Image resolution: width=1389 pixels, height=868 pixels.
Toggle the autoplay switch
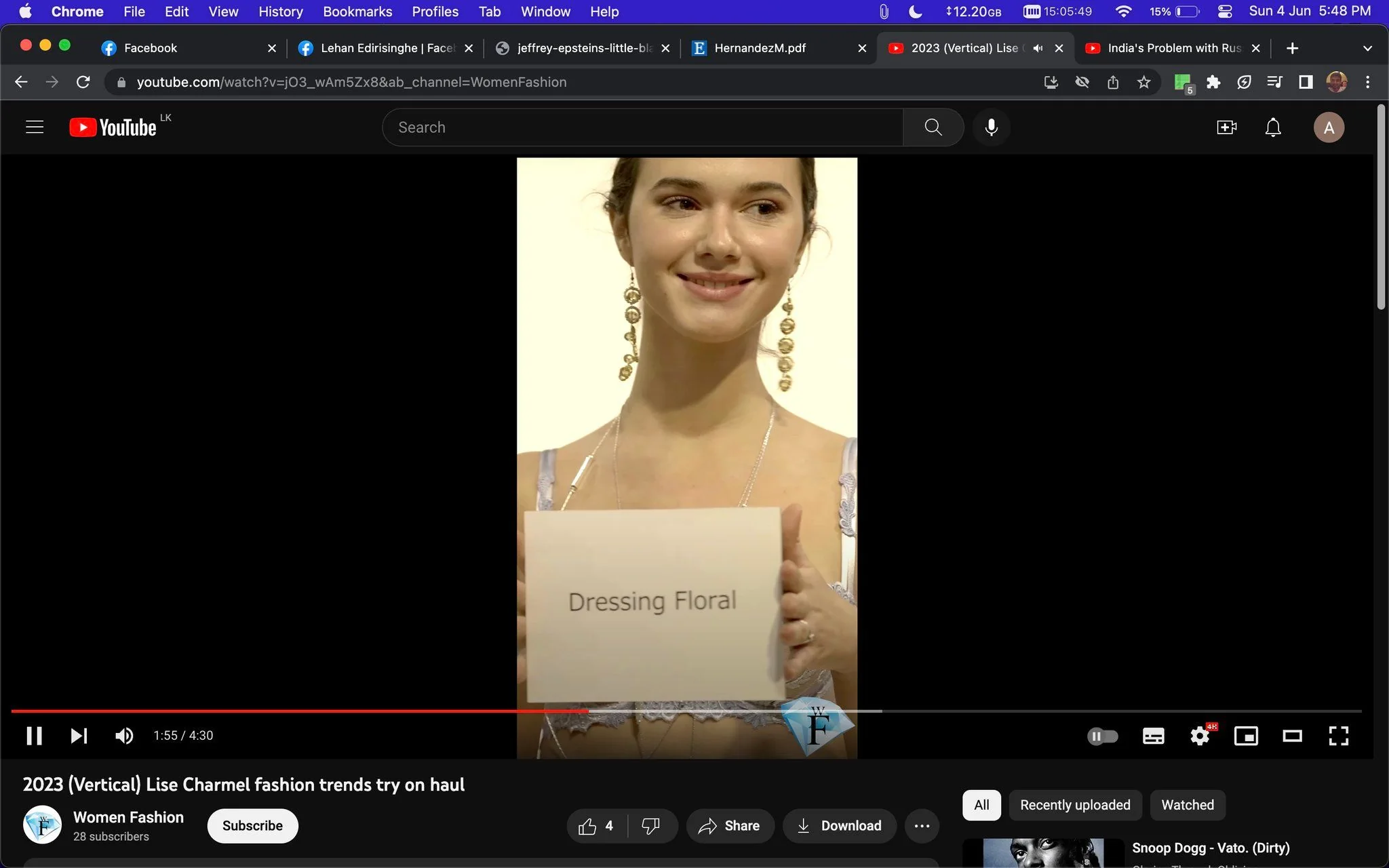click(1102, 736)
